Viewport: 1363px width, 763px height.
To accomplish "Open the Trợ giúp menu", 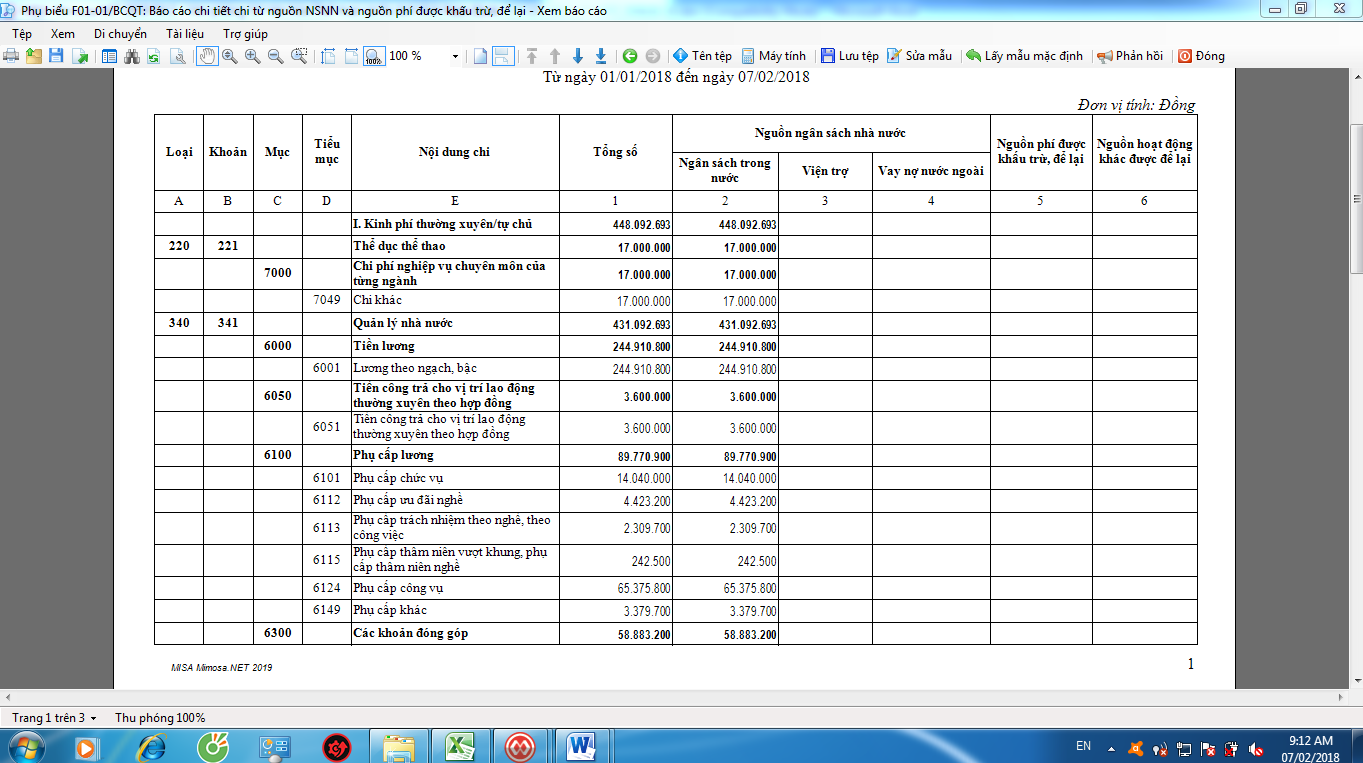I will pos(245,34).
